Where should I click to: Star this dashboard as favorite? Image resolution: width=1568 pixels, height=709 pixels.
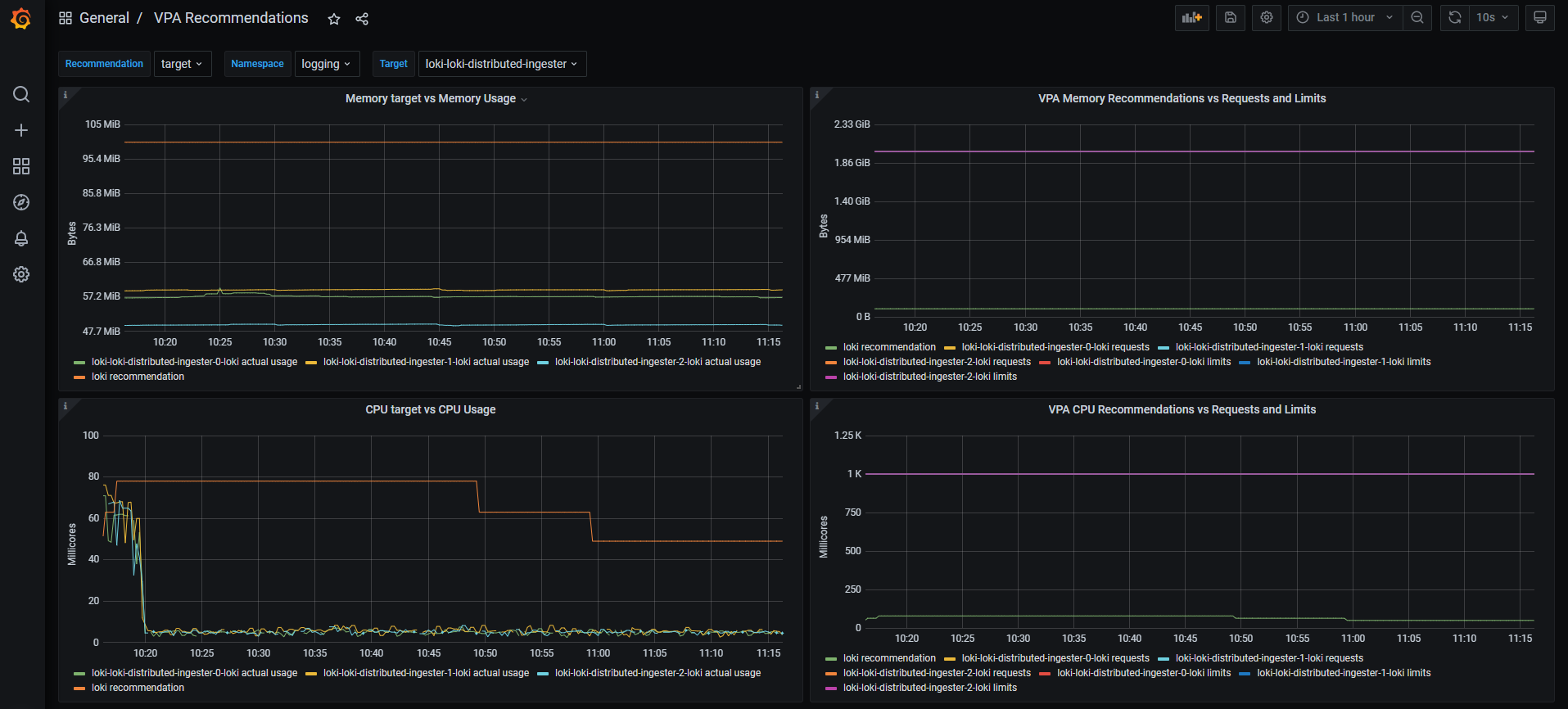coord(334,19)
